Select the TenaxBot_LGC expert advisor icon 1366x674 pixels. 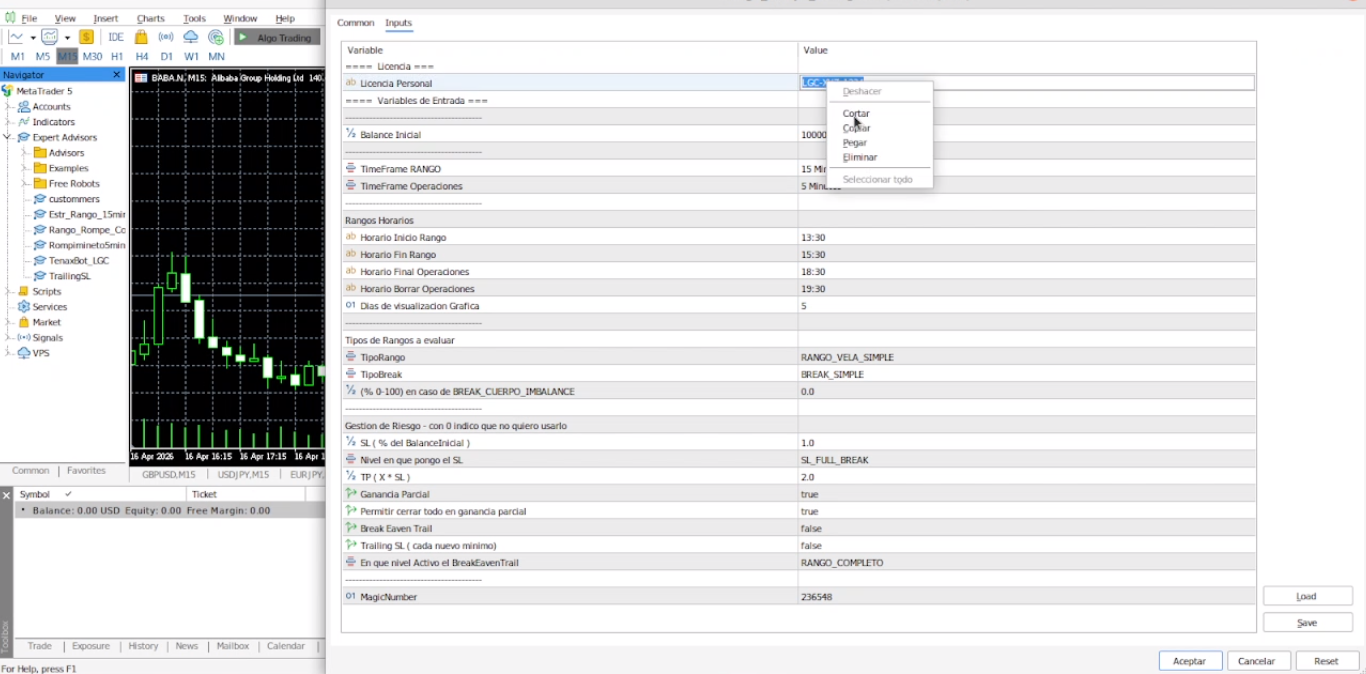pyautogui.click(x=40, y=260)
